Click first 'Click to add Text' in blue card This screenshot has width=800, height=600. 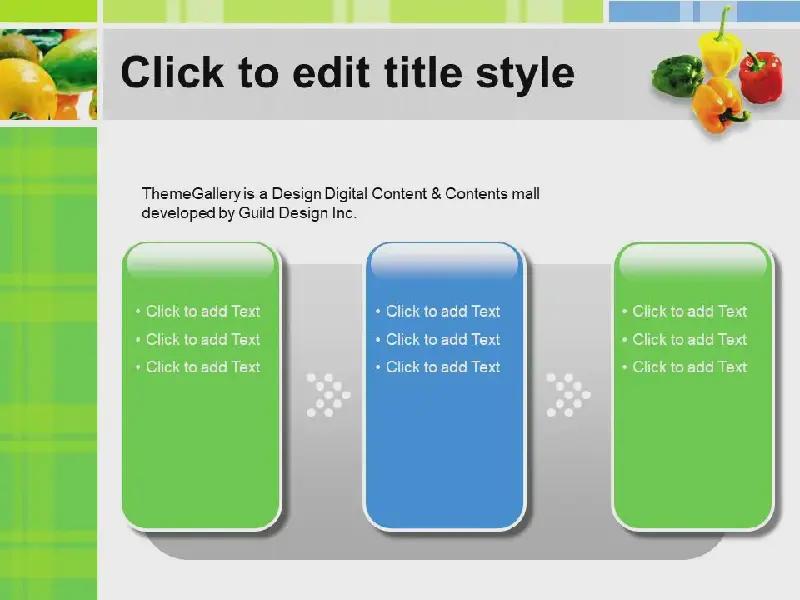[443, 311]
